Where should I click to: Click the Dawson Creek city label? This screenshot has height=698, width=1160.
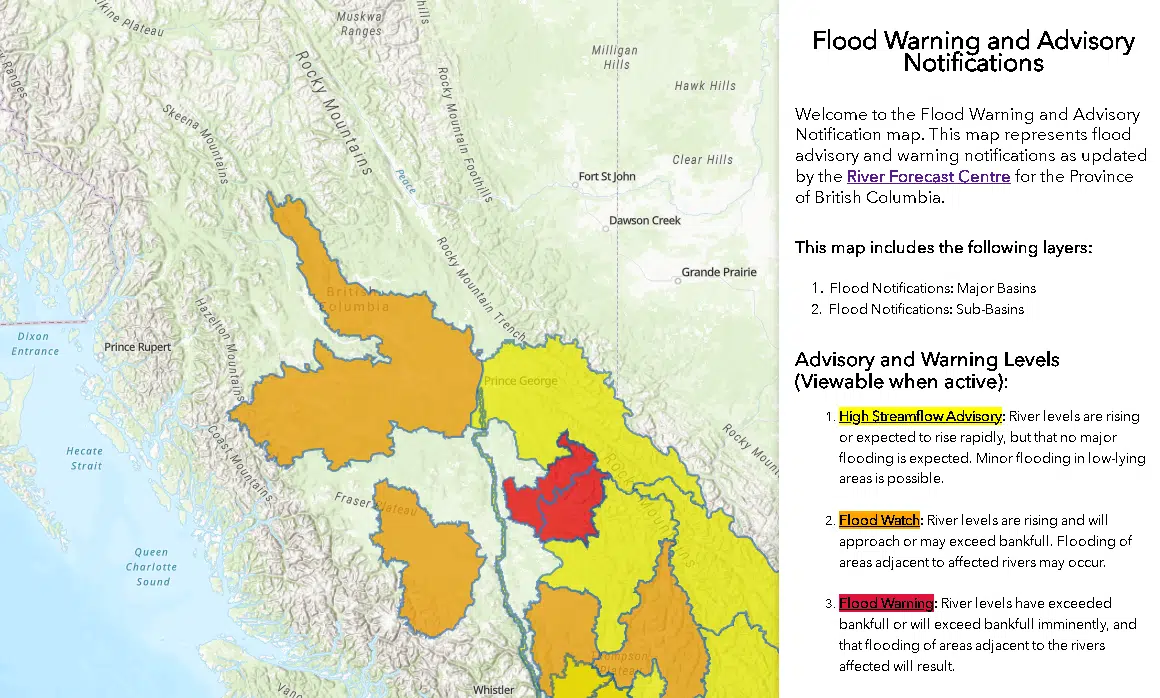tap(644, 220)
